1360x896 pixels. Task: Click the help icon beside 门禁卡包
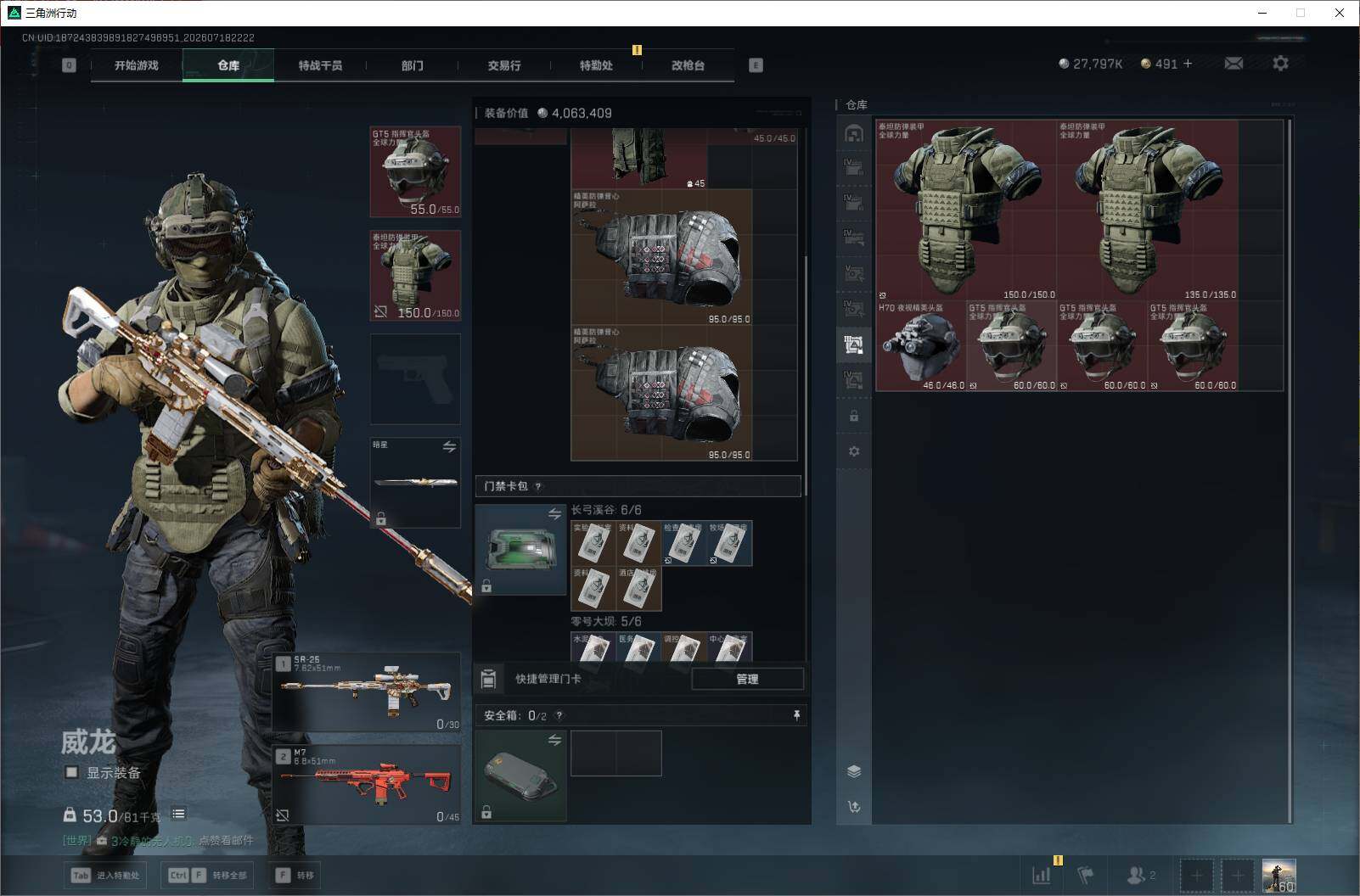point(538,486)
